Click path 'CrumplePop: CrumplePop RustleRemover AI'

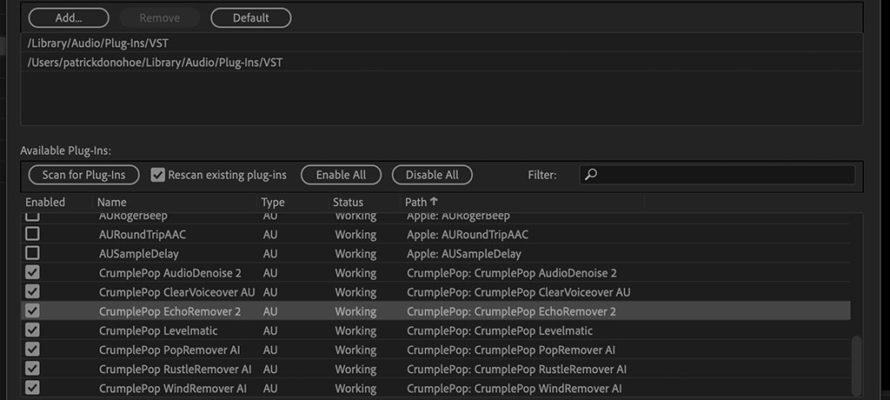pos(517,369)
